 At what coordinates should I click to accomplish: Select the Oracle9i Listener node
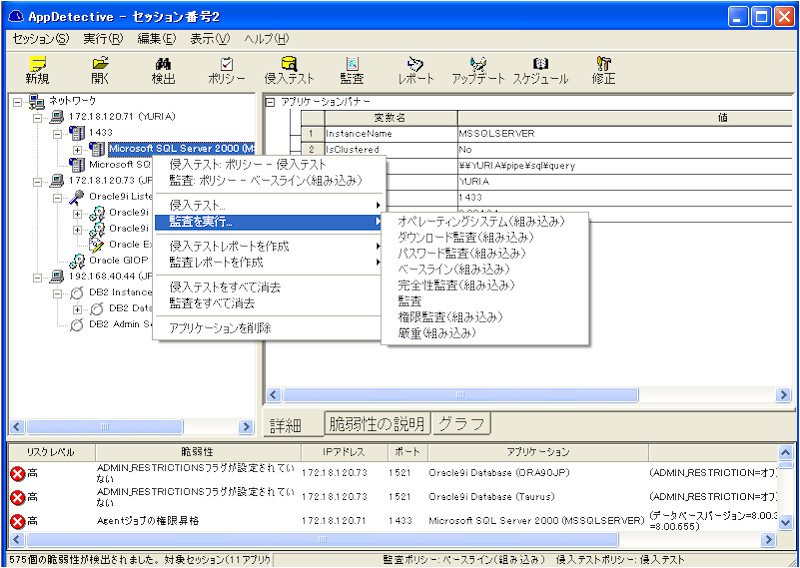click(x=120, y=196)
